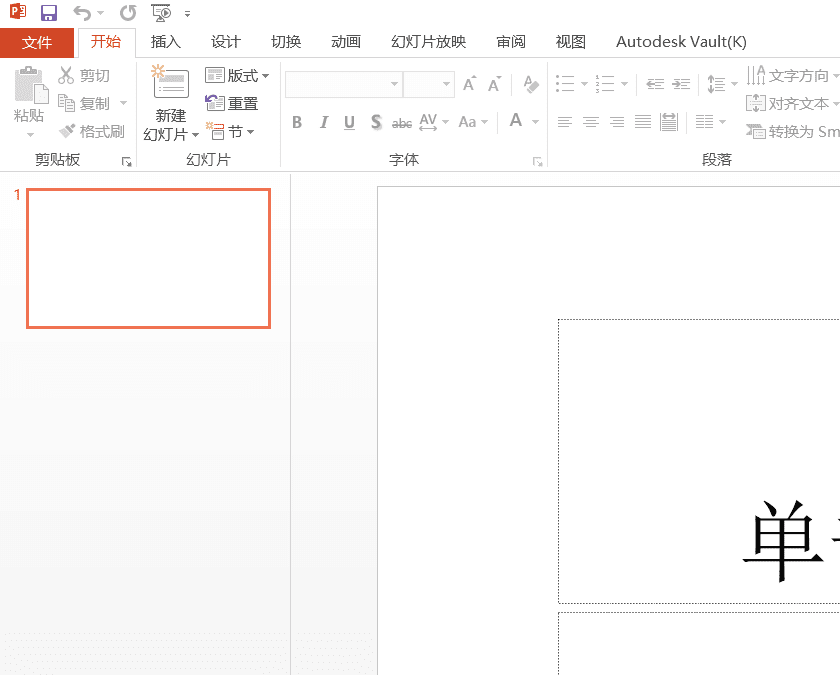
Task: Align text left
Action: [x=565, y=122]
